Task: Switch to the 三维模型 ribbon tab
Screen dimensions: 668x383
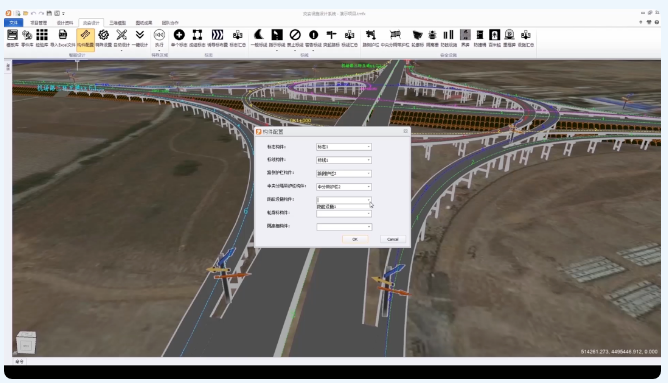Action: [118, 23]
